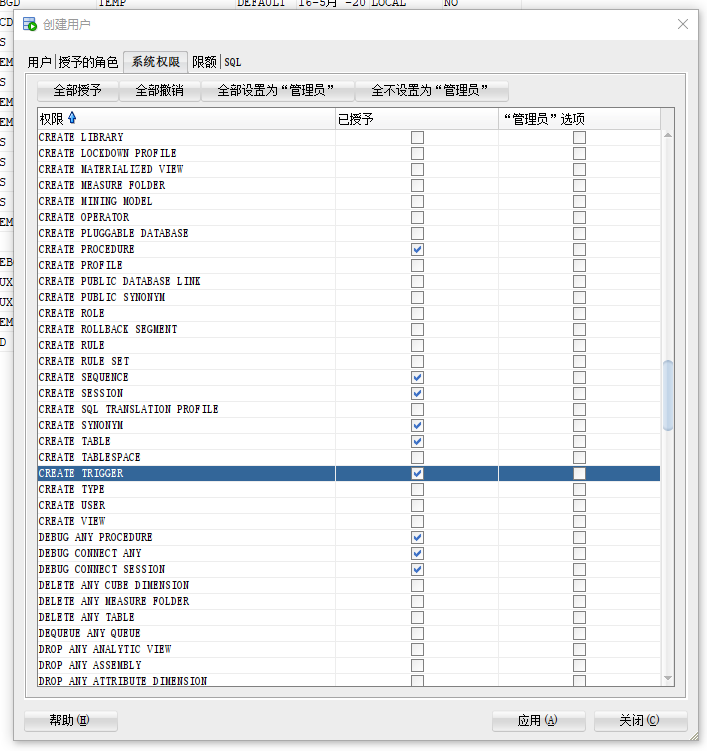Image resolution: width=707 pixels, height=751 pixels.
Task: Click the 全部授予 button
Action: point(77,91)
